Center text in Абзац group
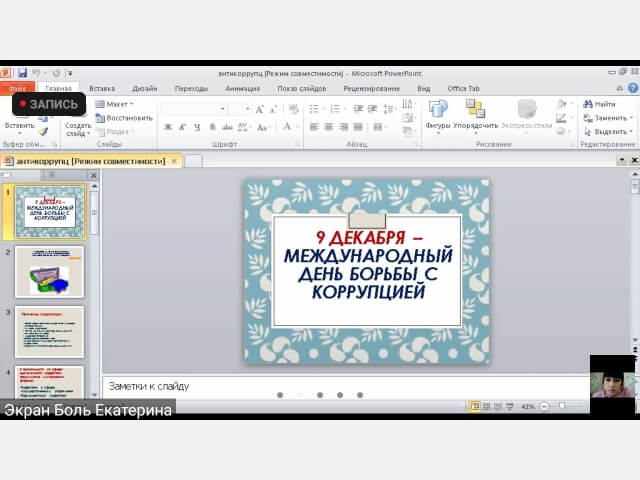Viewport: 640px width, 480px height. (x=329, y=127)
